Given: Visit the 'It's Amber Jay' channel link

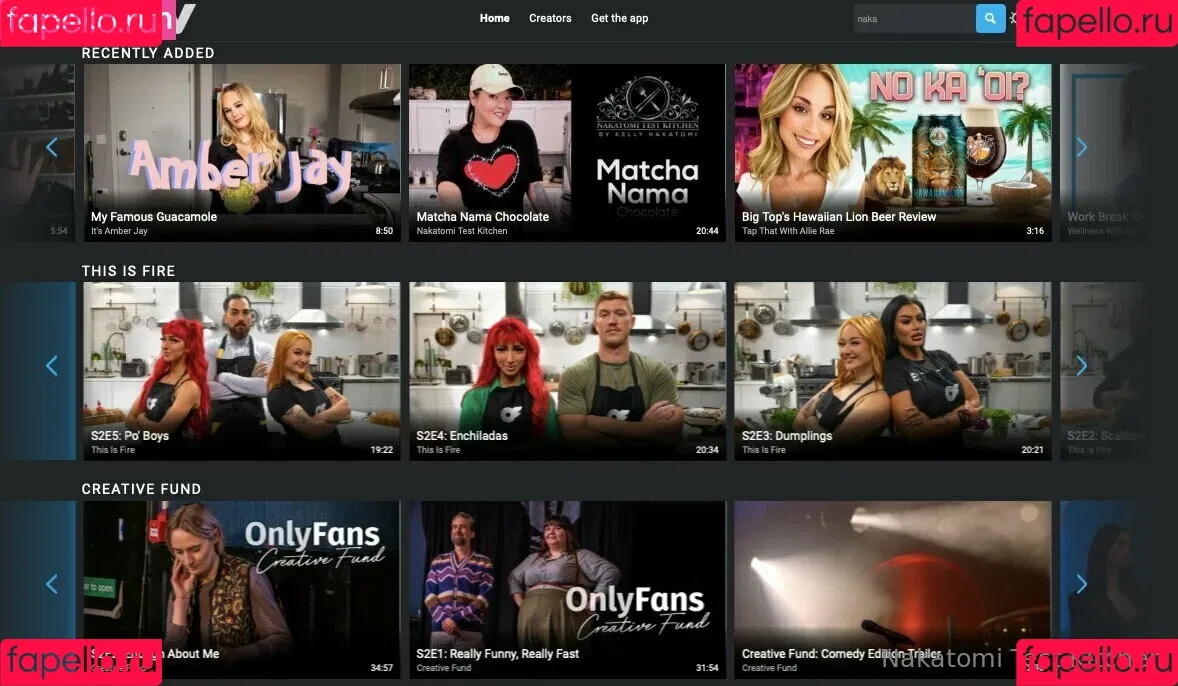Looking at the screenshot, I should [119, 231].
